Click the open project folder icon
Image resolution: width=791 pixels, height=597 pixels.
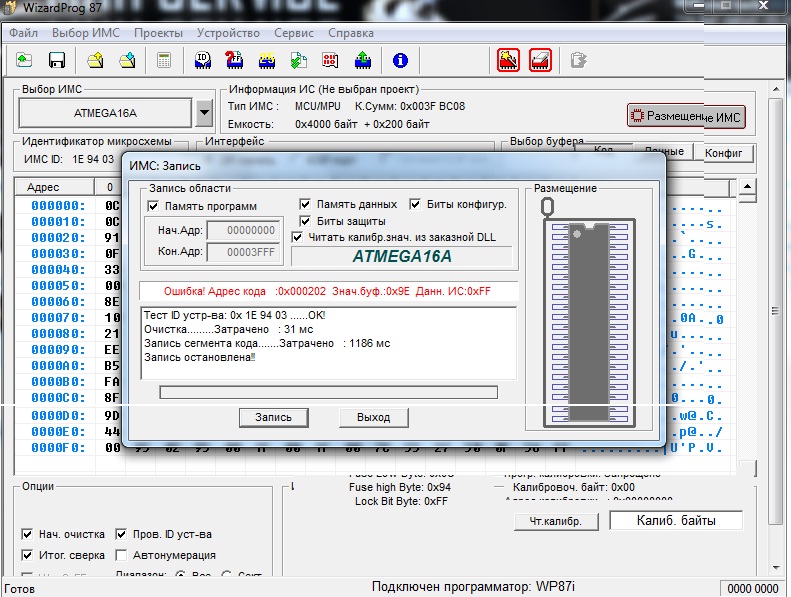pyautogui.click(x=95, y=61)
